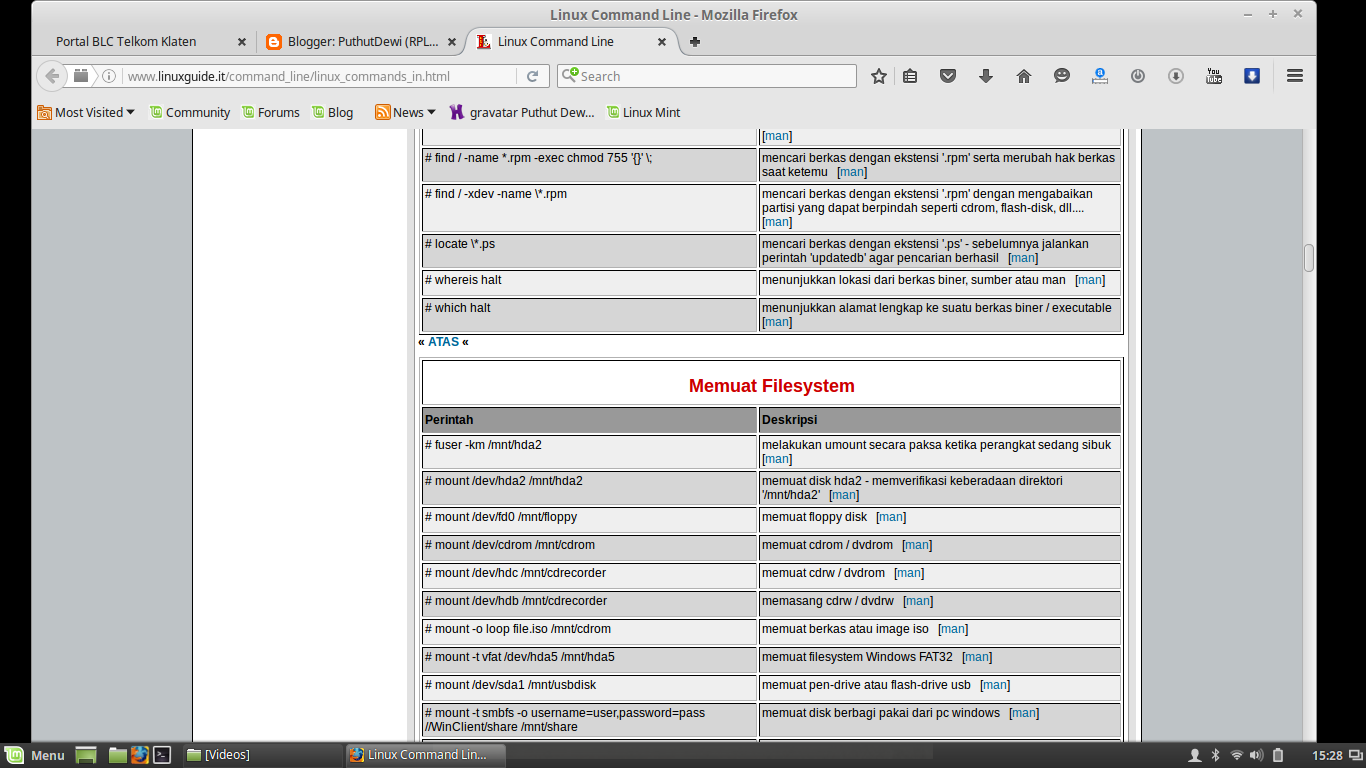Open man link for fuser -km
Image resolution: width=1366 pixels, height=768 pixels.
(777, 459)
